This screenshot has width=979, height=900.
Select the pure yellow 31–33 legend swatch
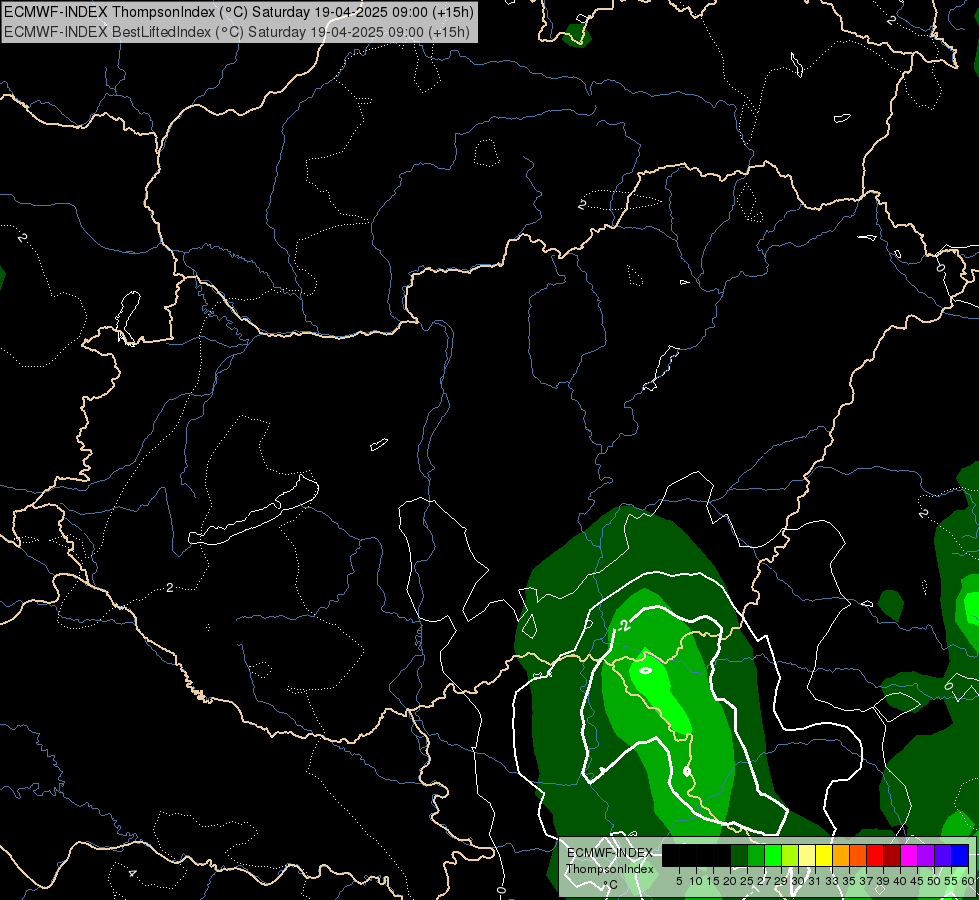(x=824, y=856)
